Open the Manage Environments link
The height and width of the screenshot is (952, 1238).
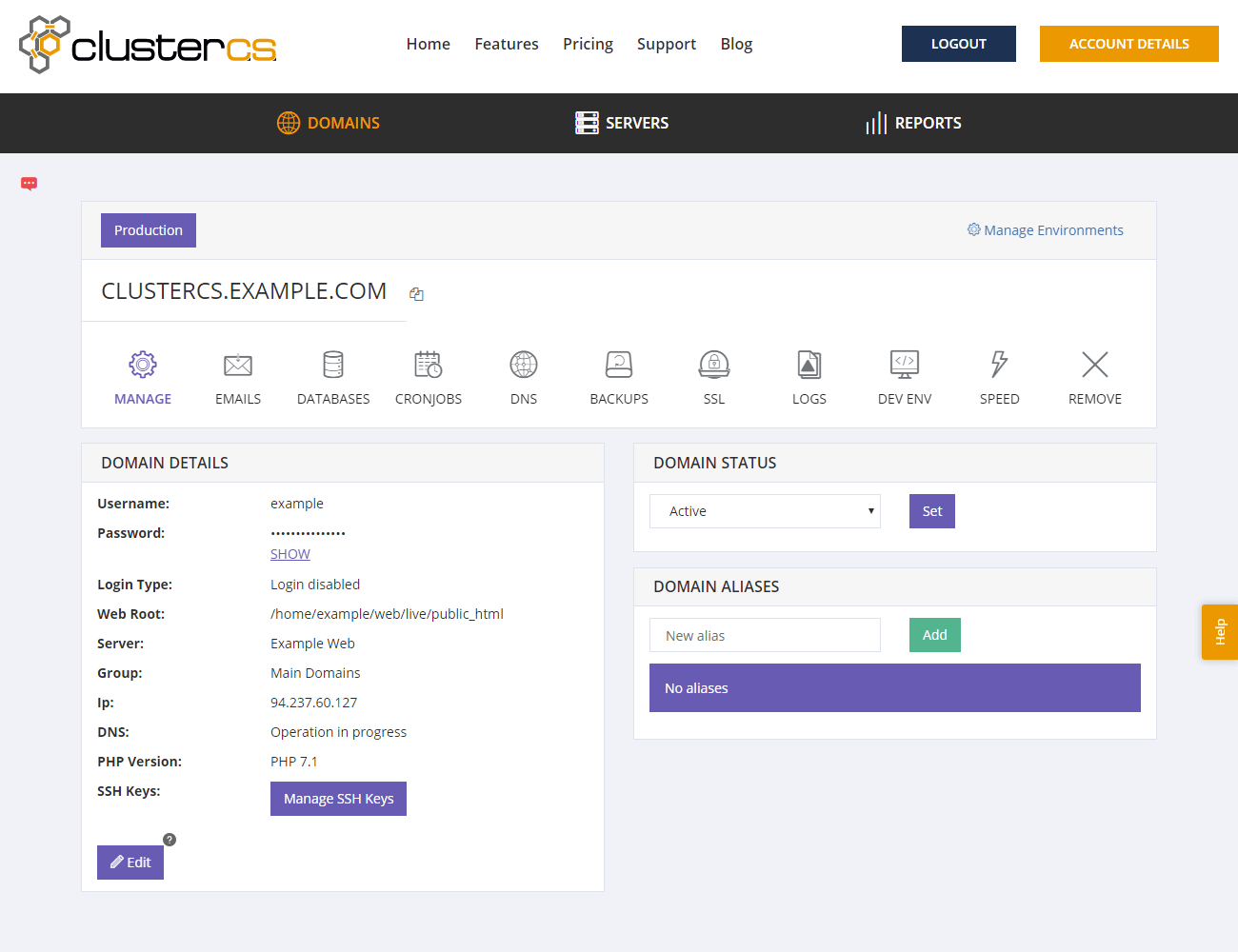(1045, 230)
